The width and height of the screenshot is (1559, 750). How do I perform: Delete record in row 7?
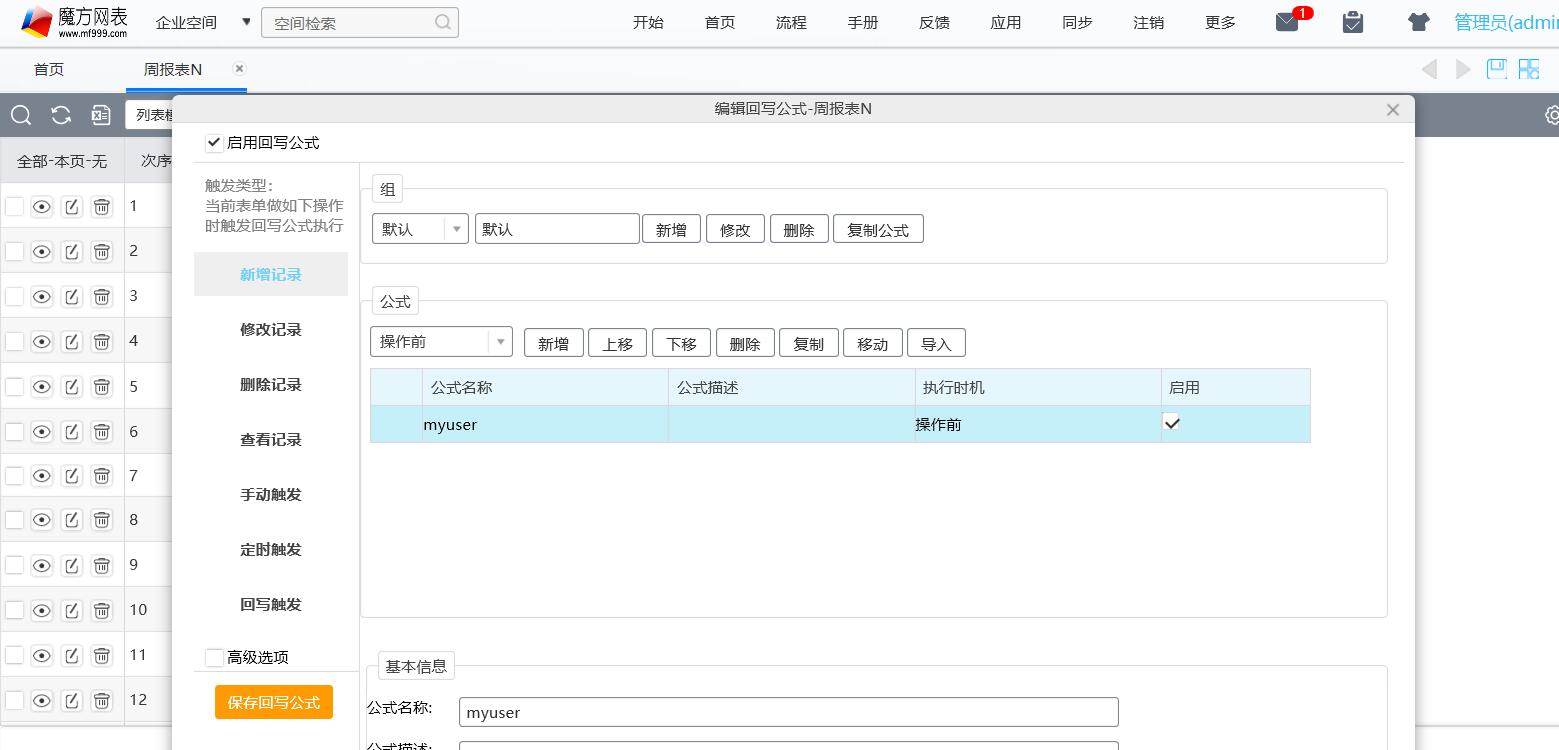tap(102, 476)
